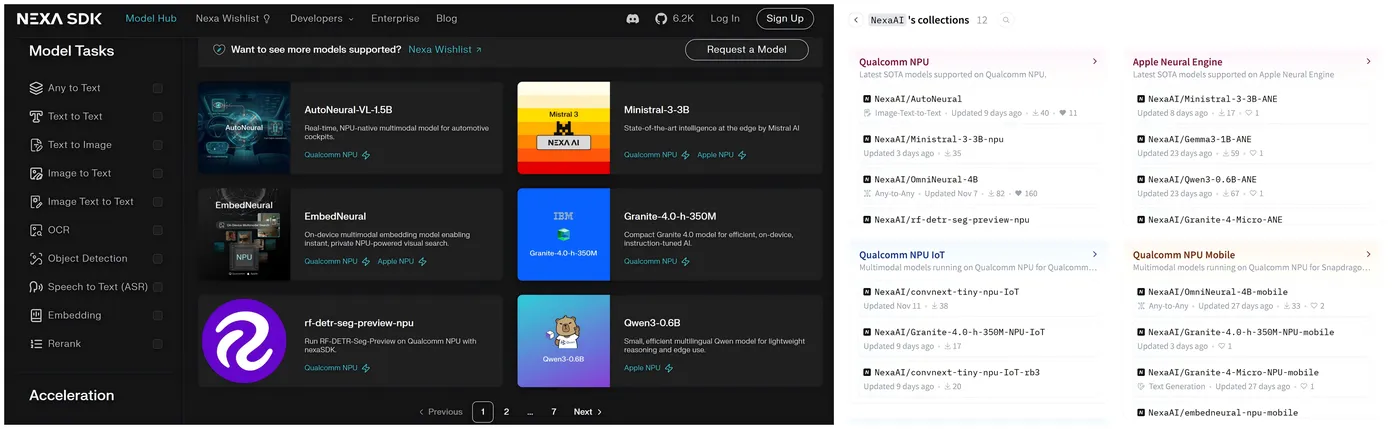Click the Text to Text task icon
Image resolution: width=1400 pixels, height=429 pixels.
point(36,116)
